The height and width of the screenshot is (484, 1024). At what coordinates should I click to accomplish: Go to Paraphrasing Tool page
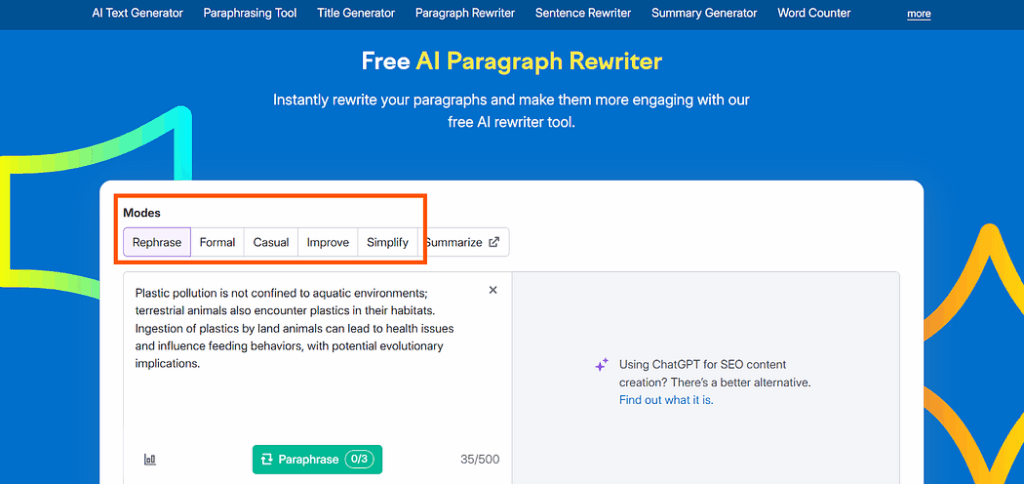click(x=250, y=13)
